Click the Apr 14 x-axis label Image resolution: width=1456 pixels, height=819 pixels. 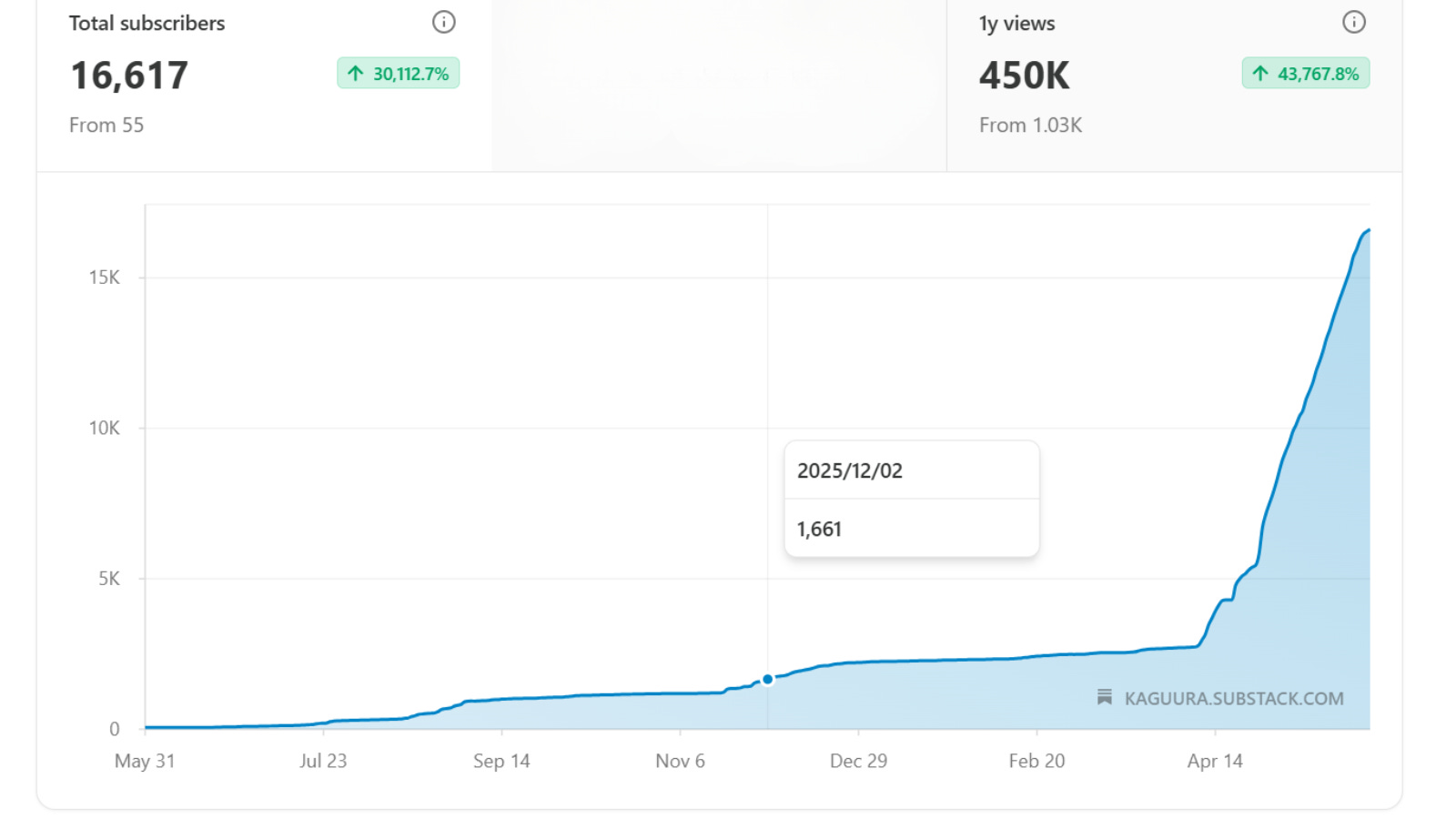(1215, 762)
